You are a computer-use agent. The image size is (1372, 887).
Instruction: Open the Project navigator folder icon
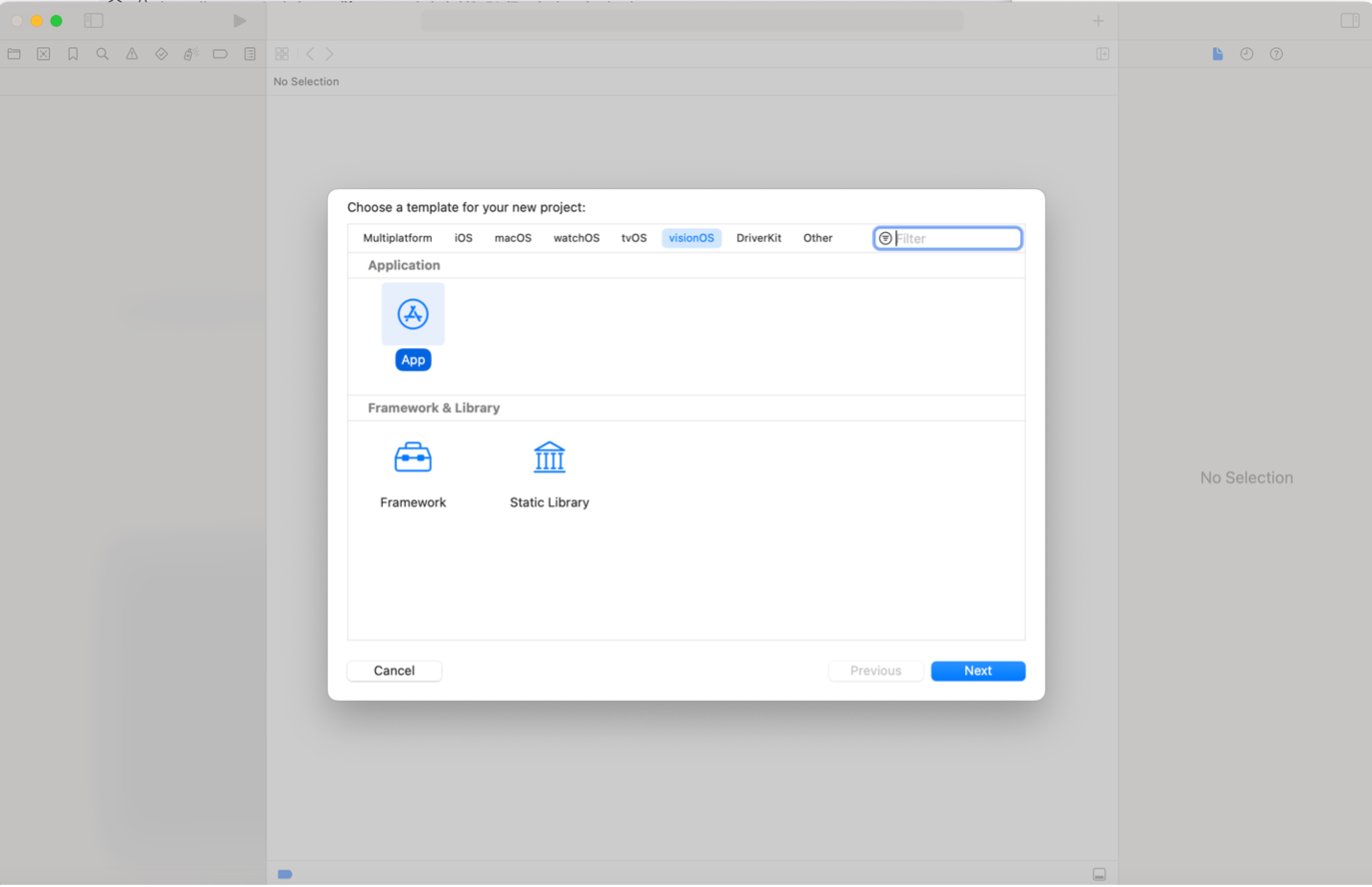click(x=13, y=54)
